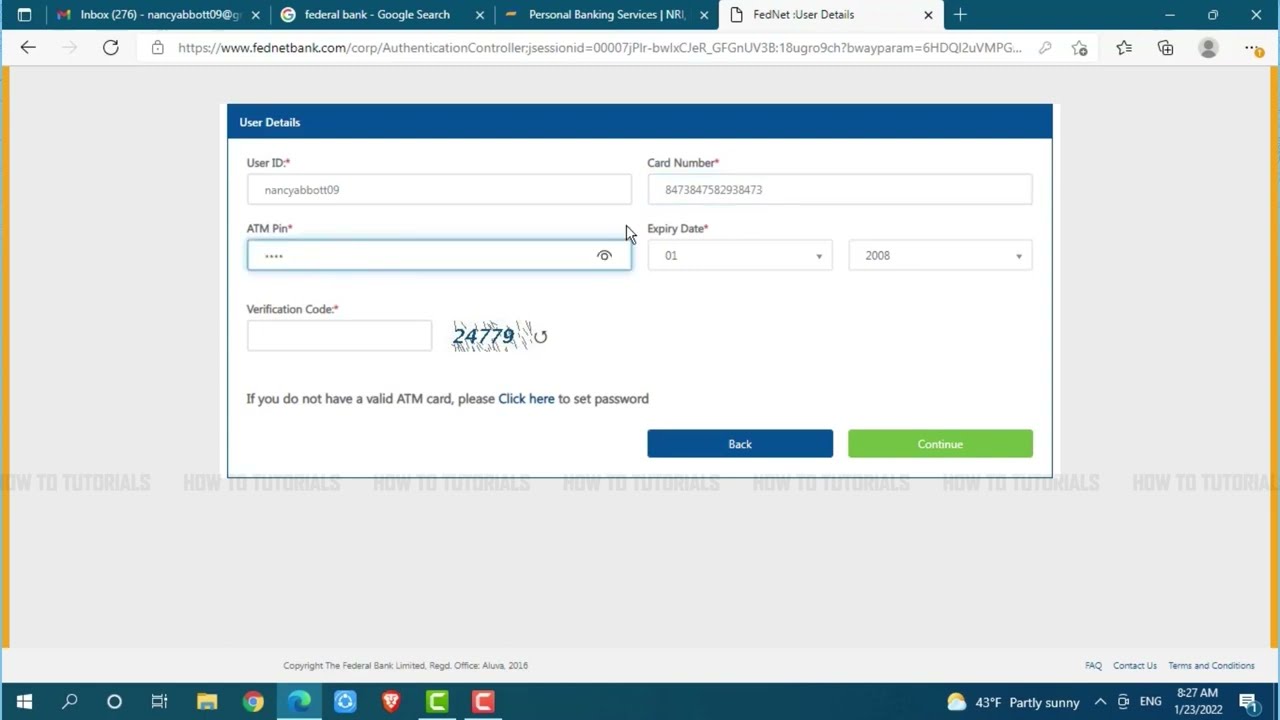1280x720 pixels.
Task: Open the weather widget showing 43°F
Action: 1012,702
